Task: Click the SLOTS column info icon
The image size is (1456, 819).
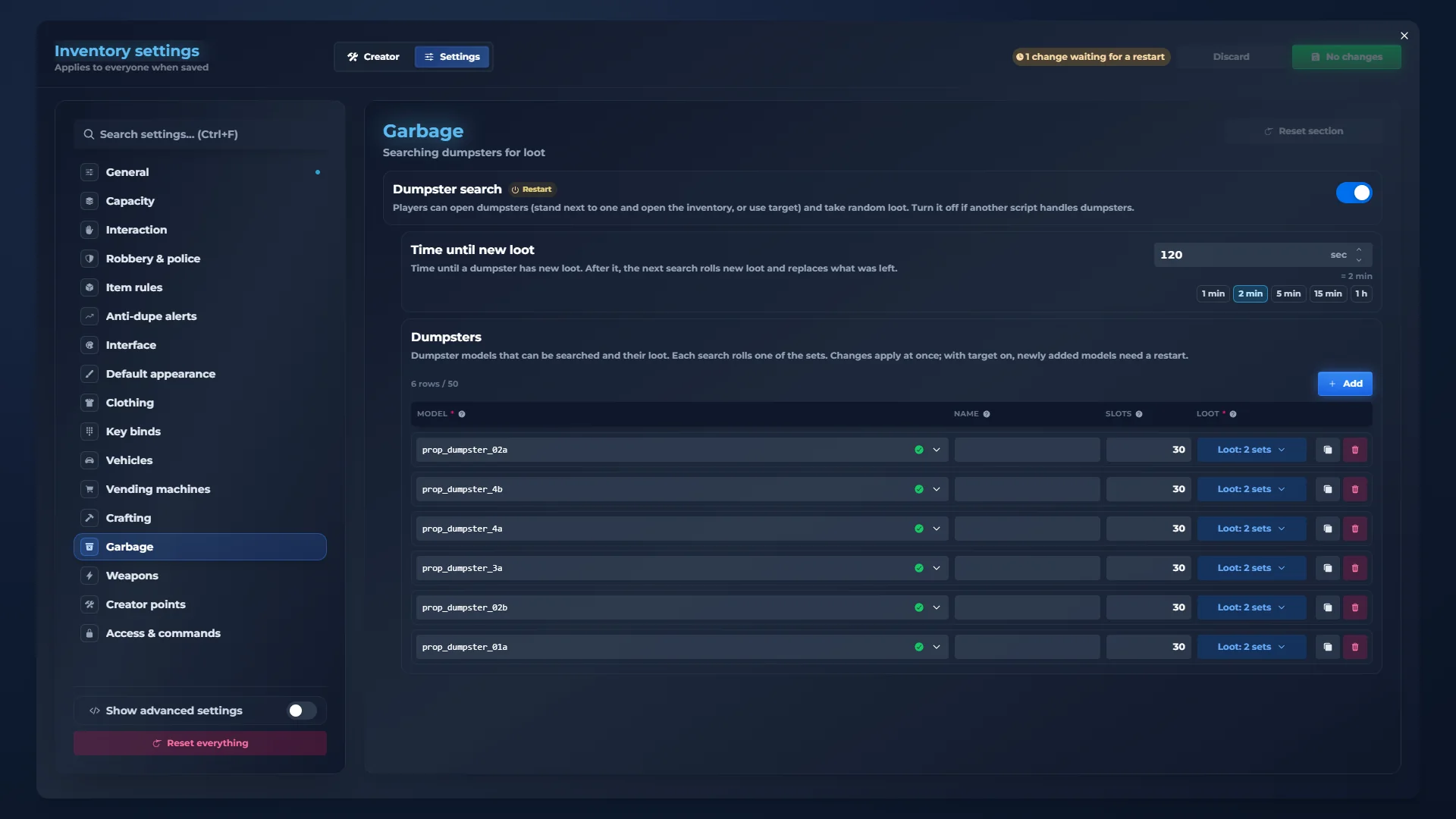Action: (1139, 414)
